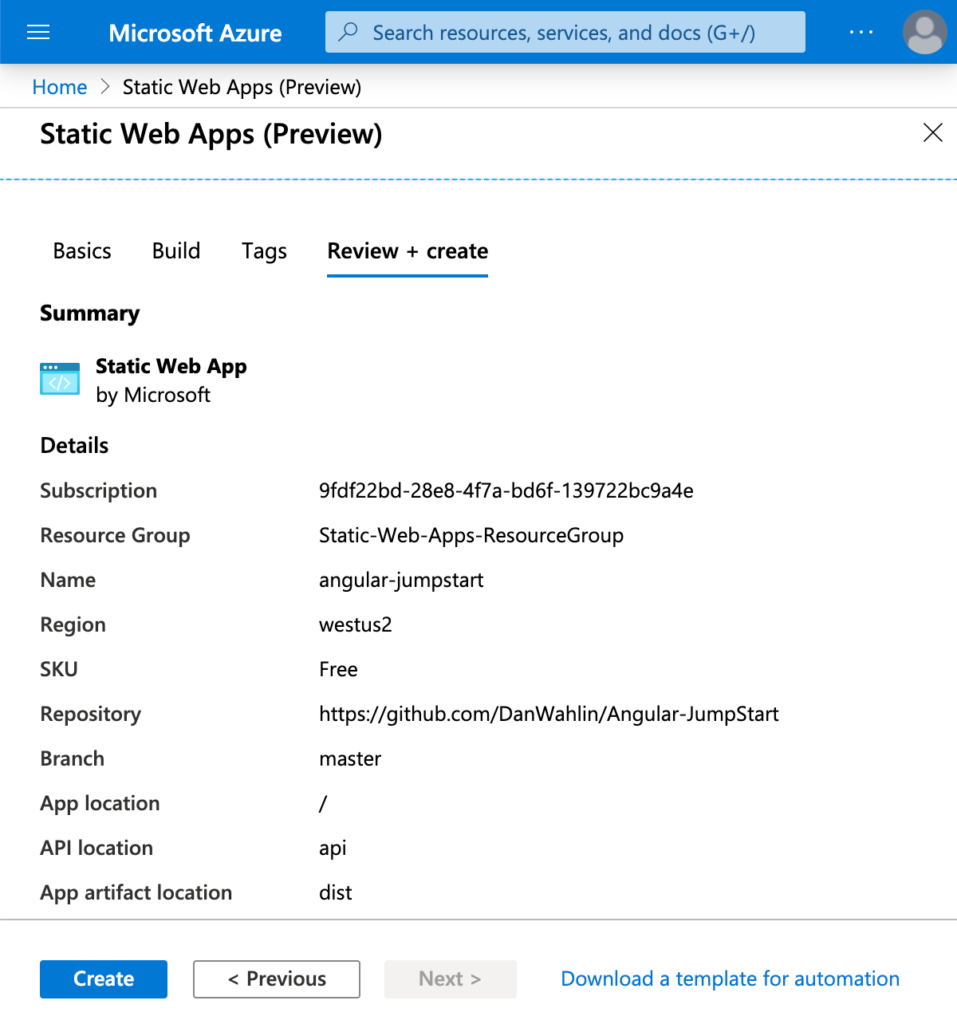Click the westus2 region value
Viewport: 957px width, 1024px height.
[355, 624]
